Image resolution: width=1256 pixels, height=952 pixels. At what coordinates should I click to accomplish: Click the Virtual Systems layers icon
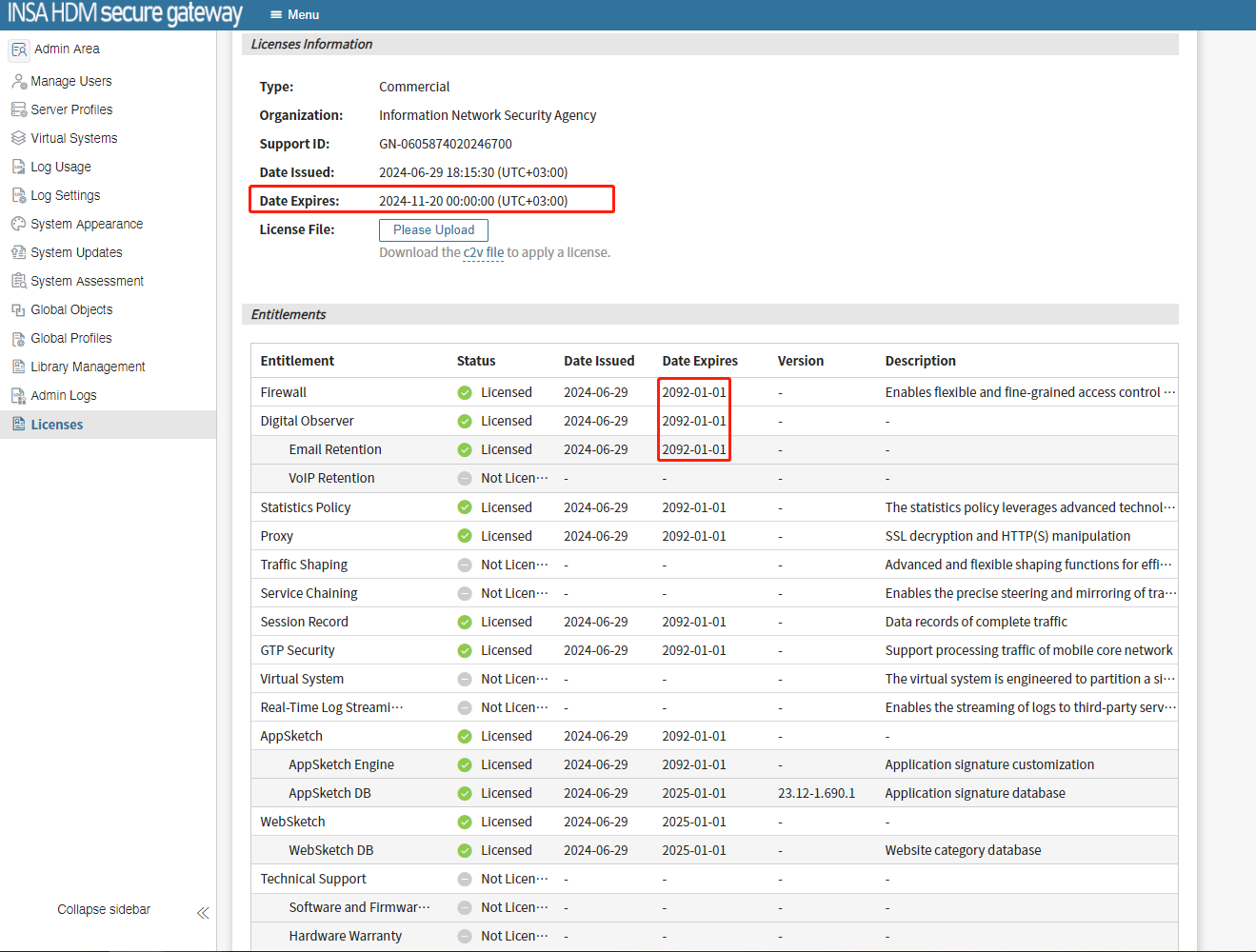[18, 138]
